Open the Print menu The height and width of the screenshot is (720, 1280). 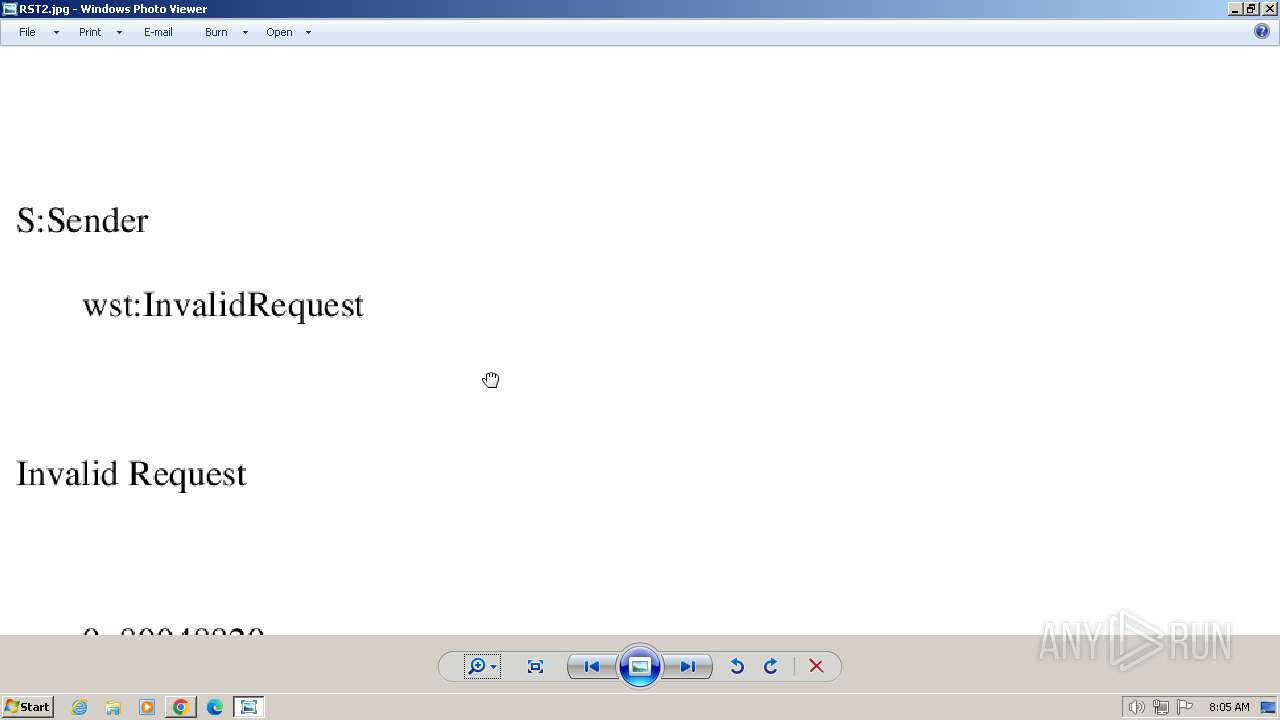90,32
